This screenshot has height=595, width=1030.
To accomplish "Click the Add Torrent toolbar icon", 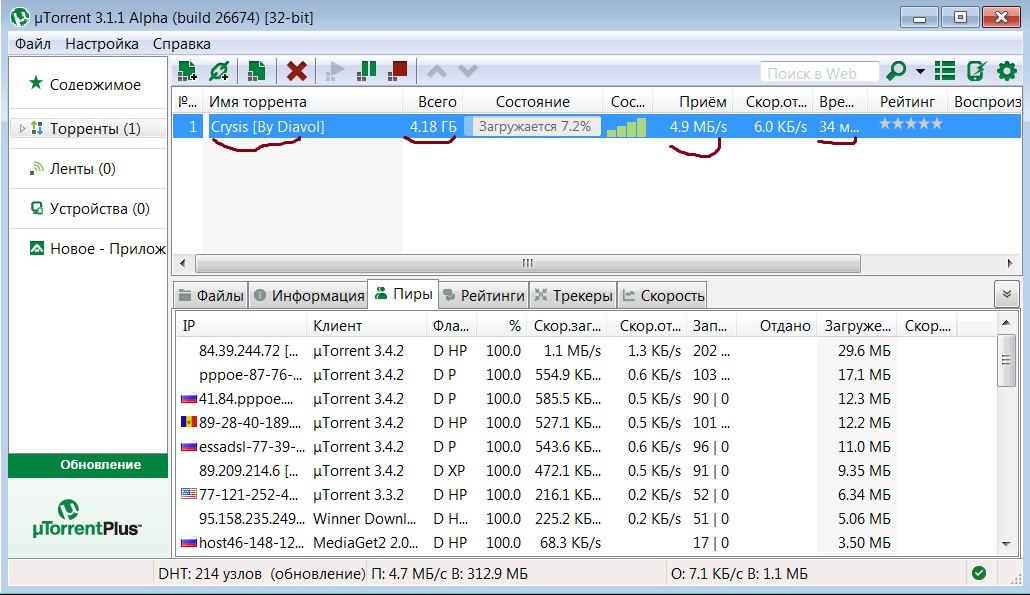I will click(187, 71).
